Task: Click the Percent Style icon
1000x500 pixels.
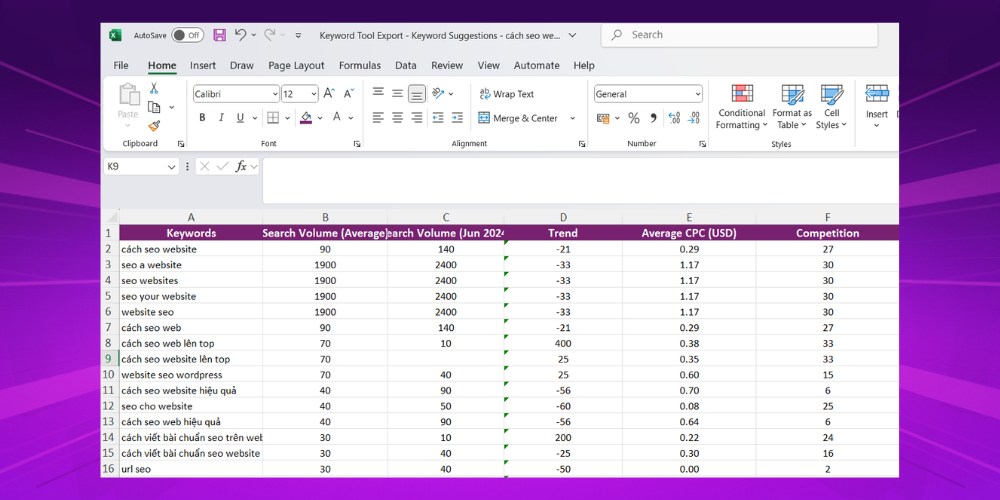Action: (x=633, y=118)
